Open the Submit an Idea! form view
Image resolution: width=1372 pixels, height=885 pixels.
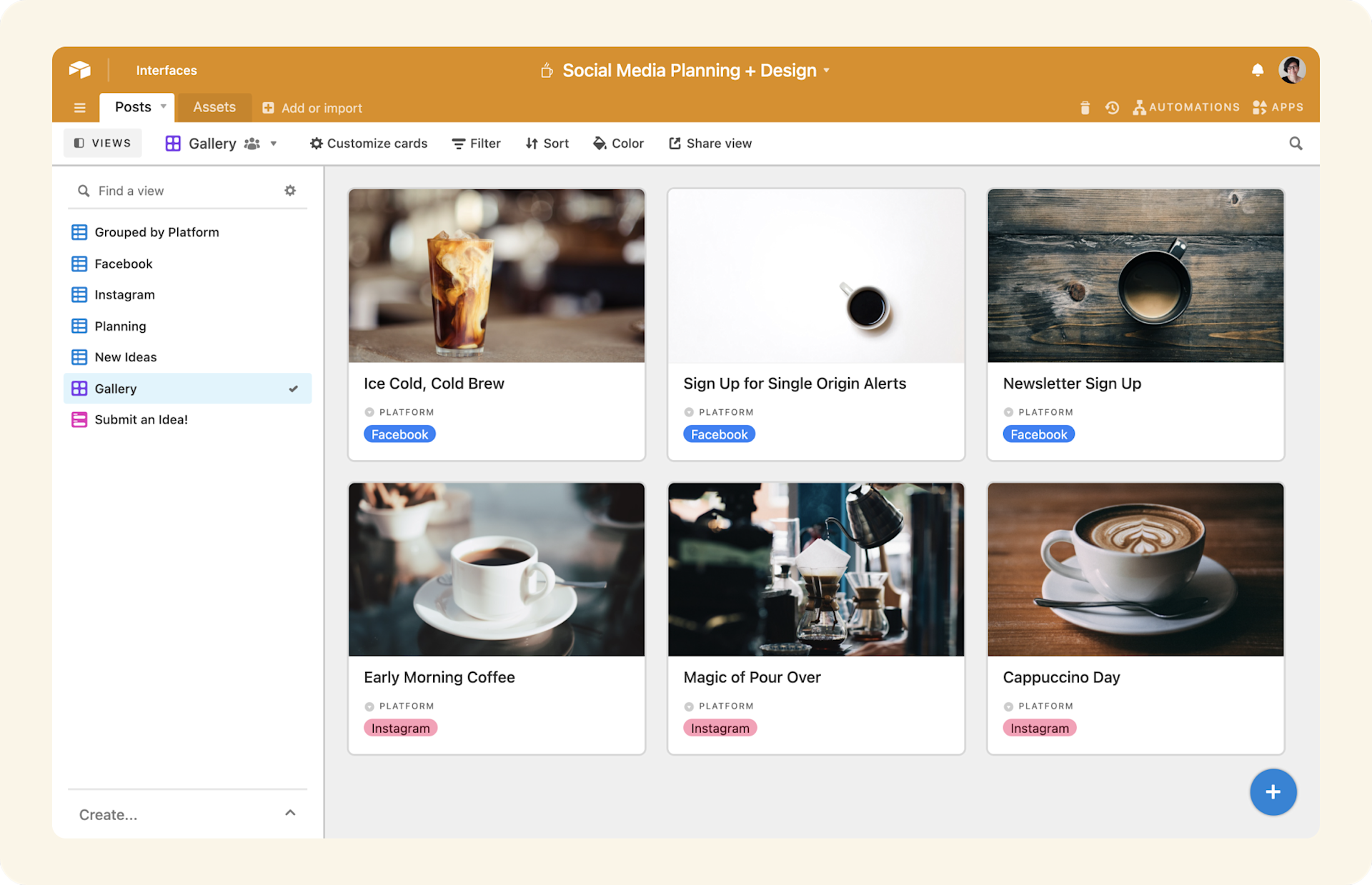coord(141,420)
